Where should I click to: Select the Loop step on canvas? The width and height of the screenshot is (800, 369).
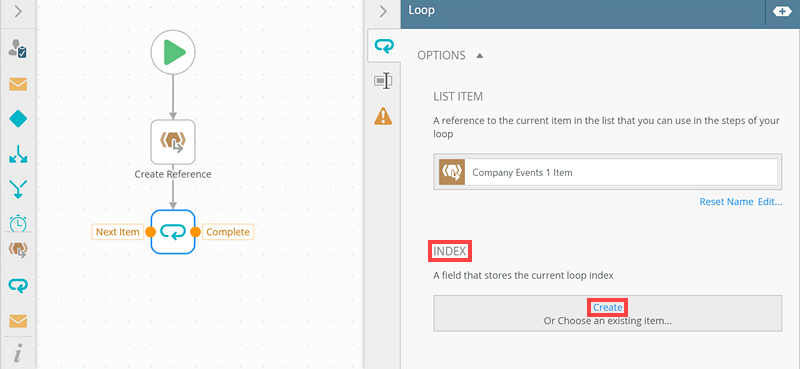click(x=173, y=232)
